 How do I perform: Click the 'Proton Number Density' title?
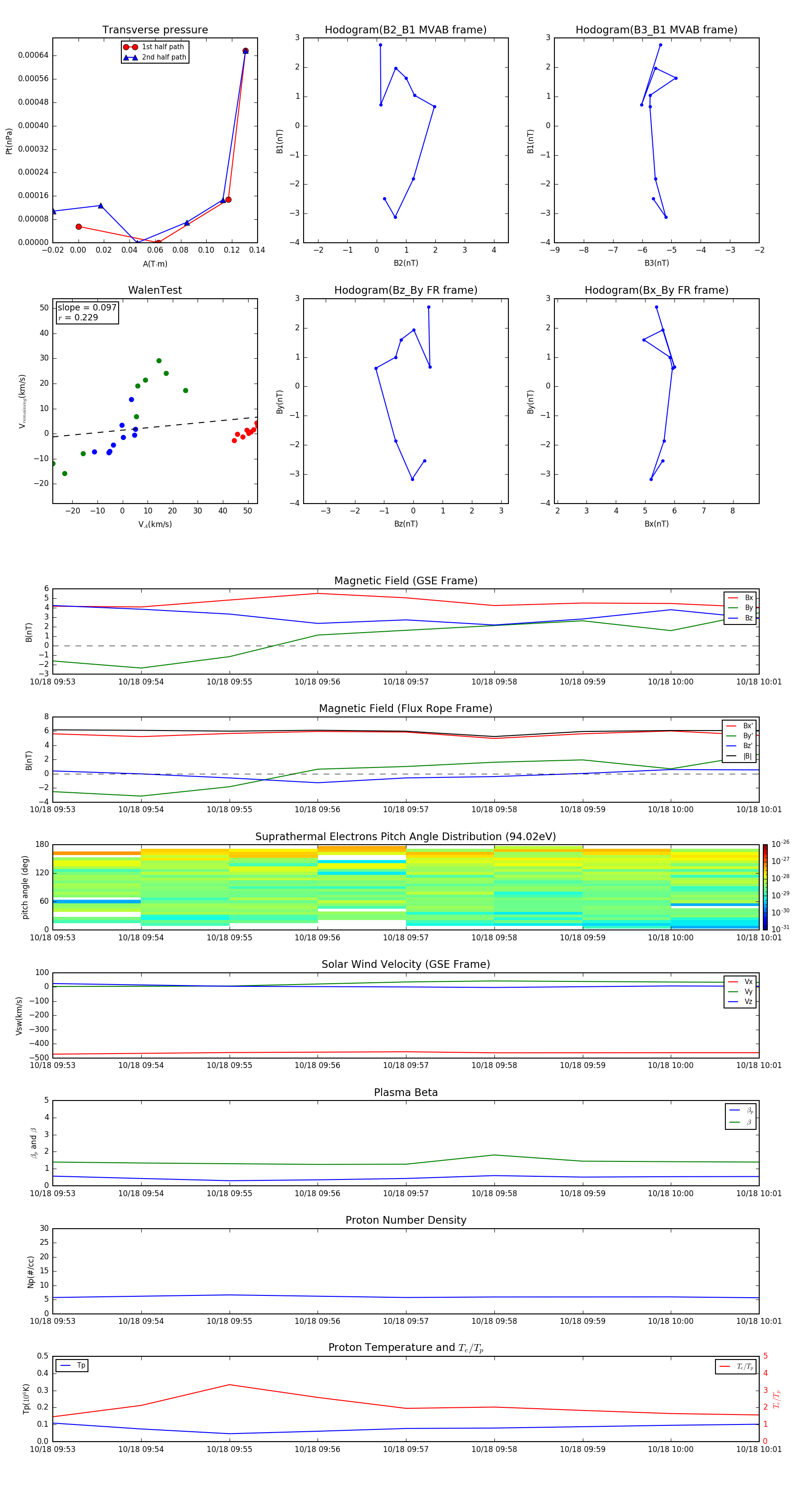click(x=406, y=1220)
